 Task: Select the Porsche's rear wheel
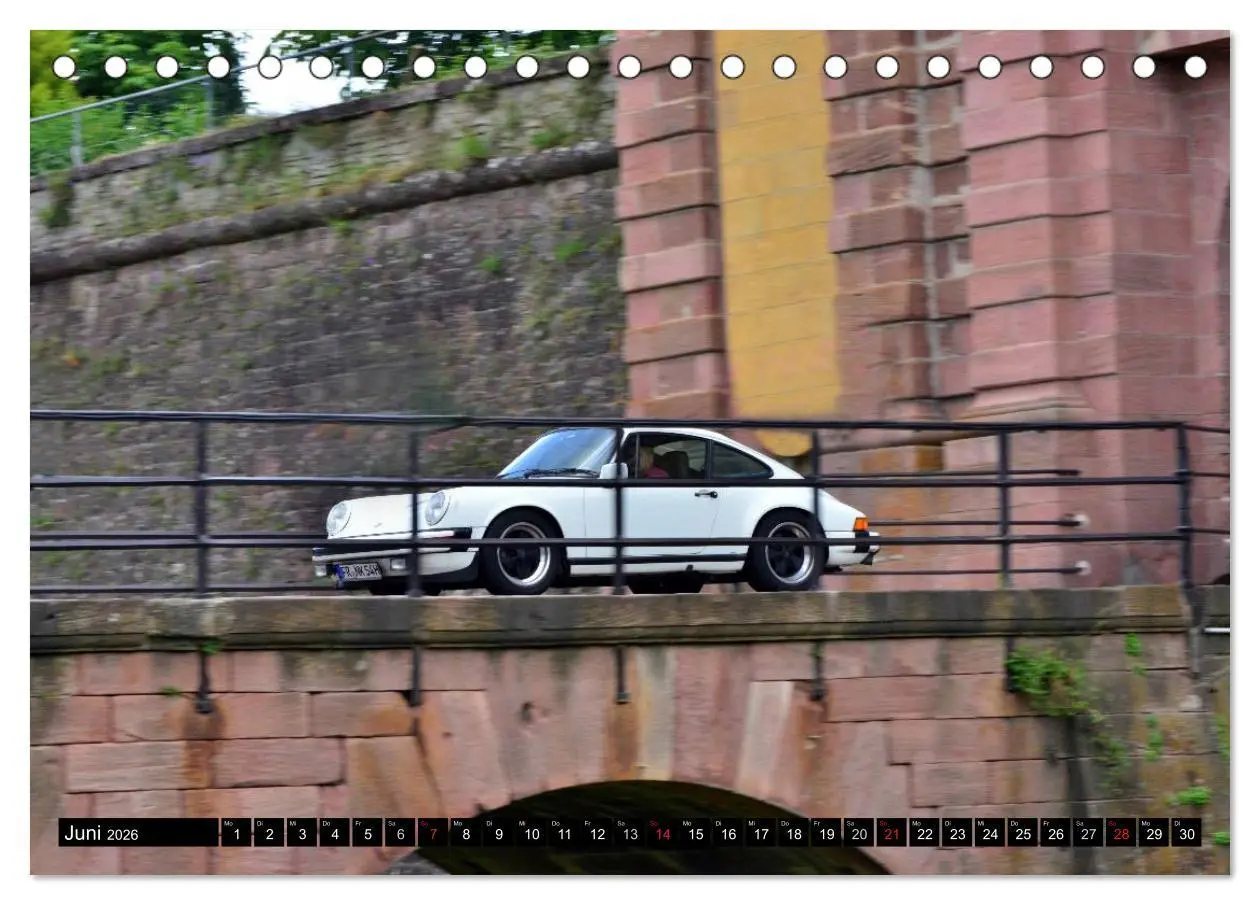[788, 553]
